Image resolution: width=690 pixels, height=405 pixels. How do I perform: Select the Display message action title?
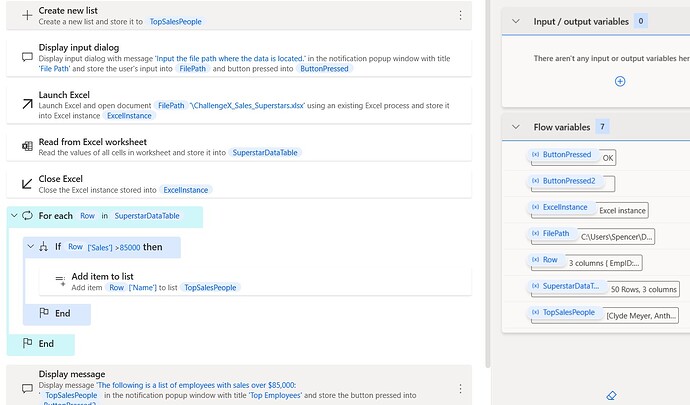click(x=72, y=374)
